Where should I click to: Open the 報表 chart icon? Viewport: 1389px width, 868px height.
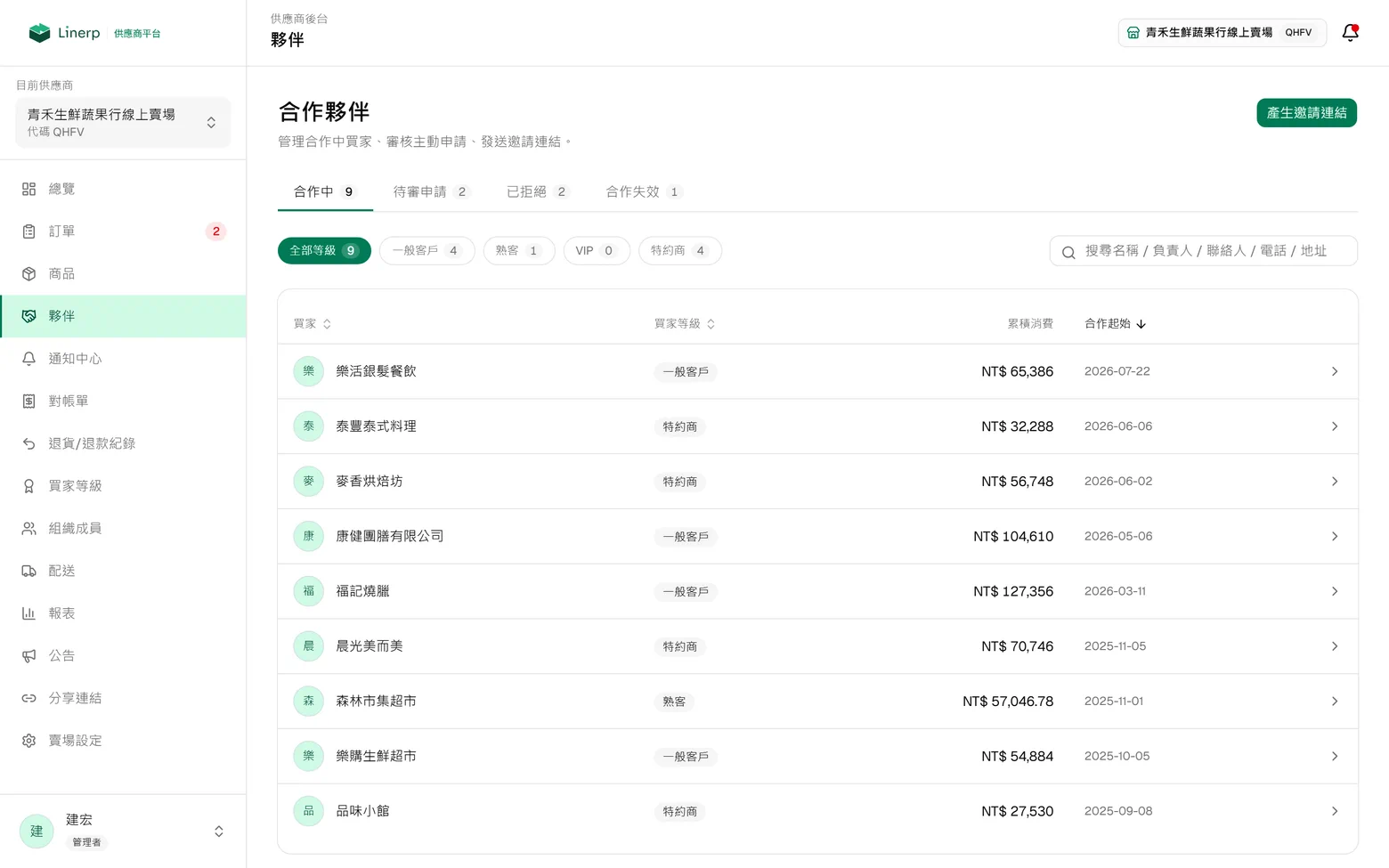click(28, 613)
